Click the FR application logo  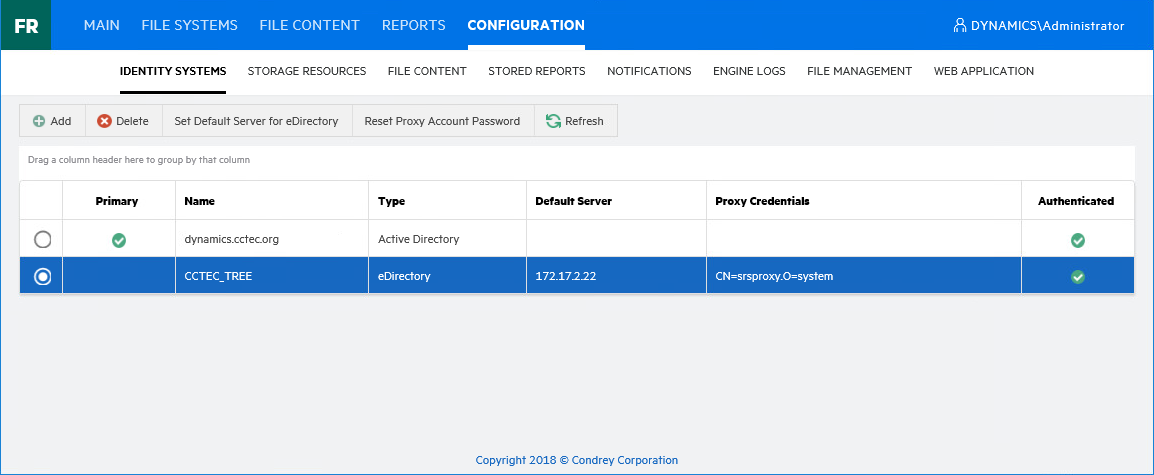(x=26, y=26)
